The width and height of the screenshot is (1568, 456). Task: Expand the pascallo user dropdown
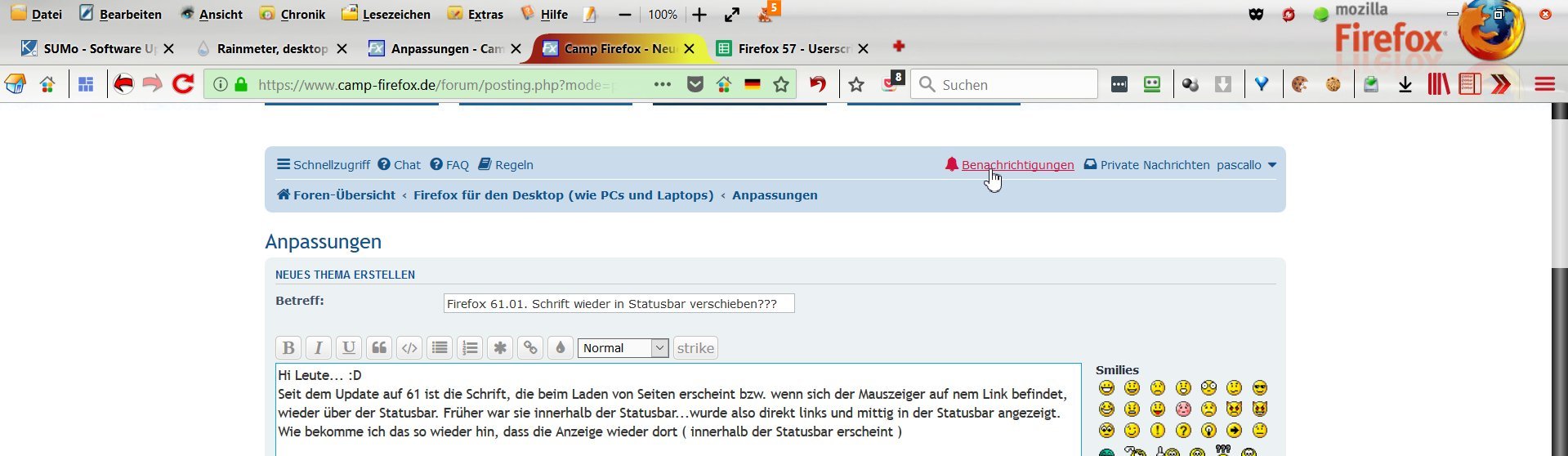tap(1247, 164)
